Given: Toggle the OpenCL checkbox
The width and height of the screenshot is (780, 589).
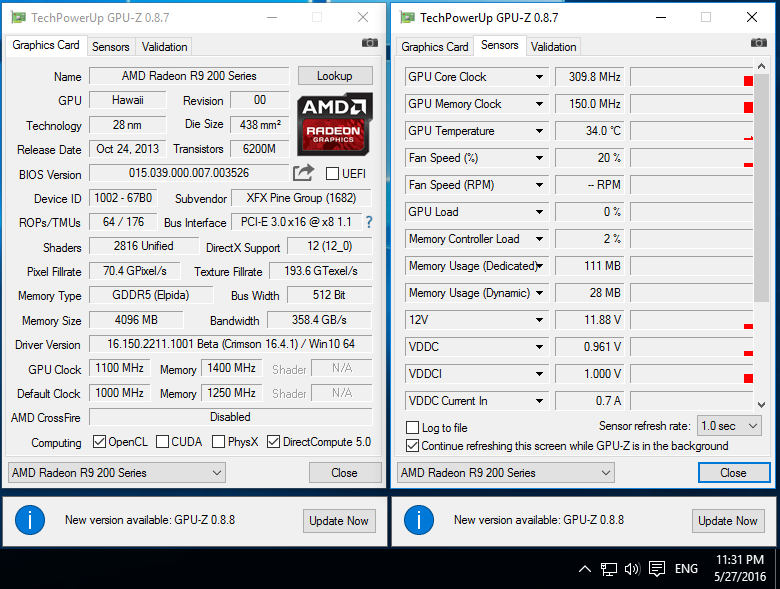Looking at the screenshot, I should (x=99, y=442).
